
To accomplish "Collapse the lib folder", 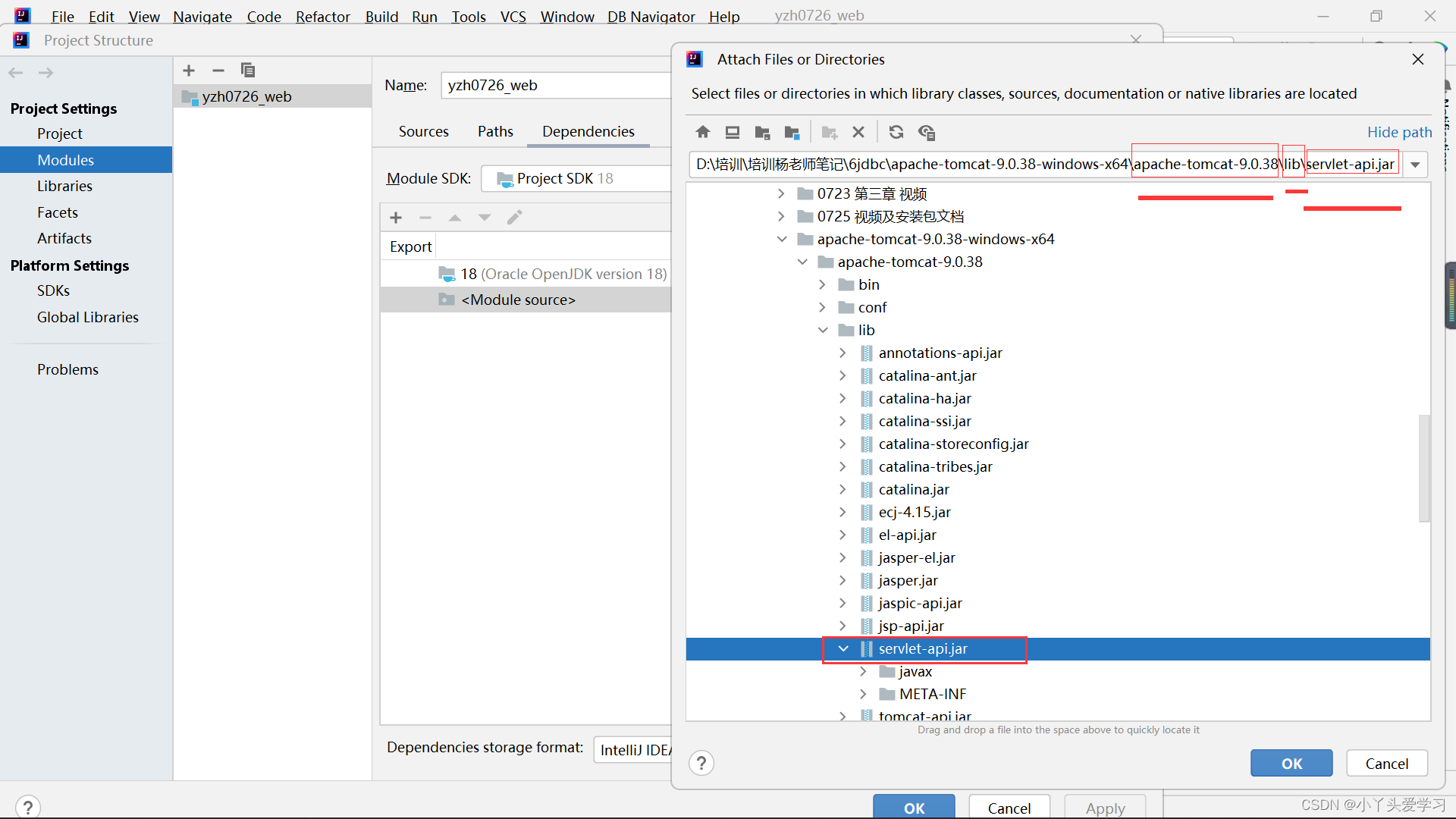I will click(x=823, y=330).
